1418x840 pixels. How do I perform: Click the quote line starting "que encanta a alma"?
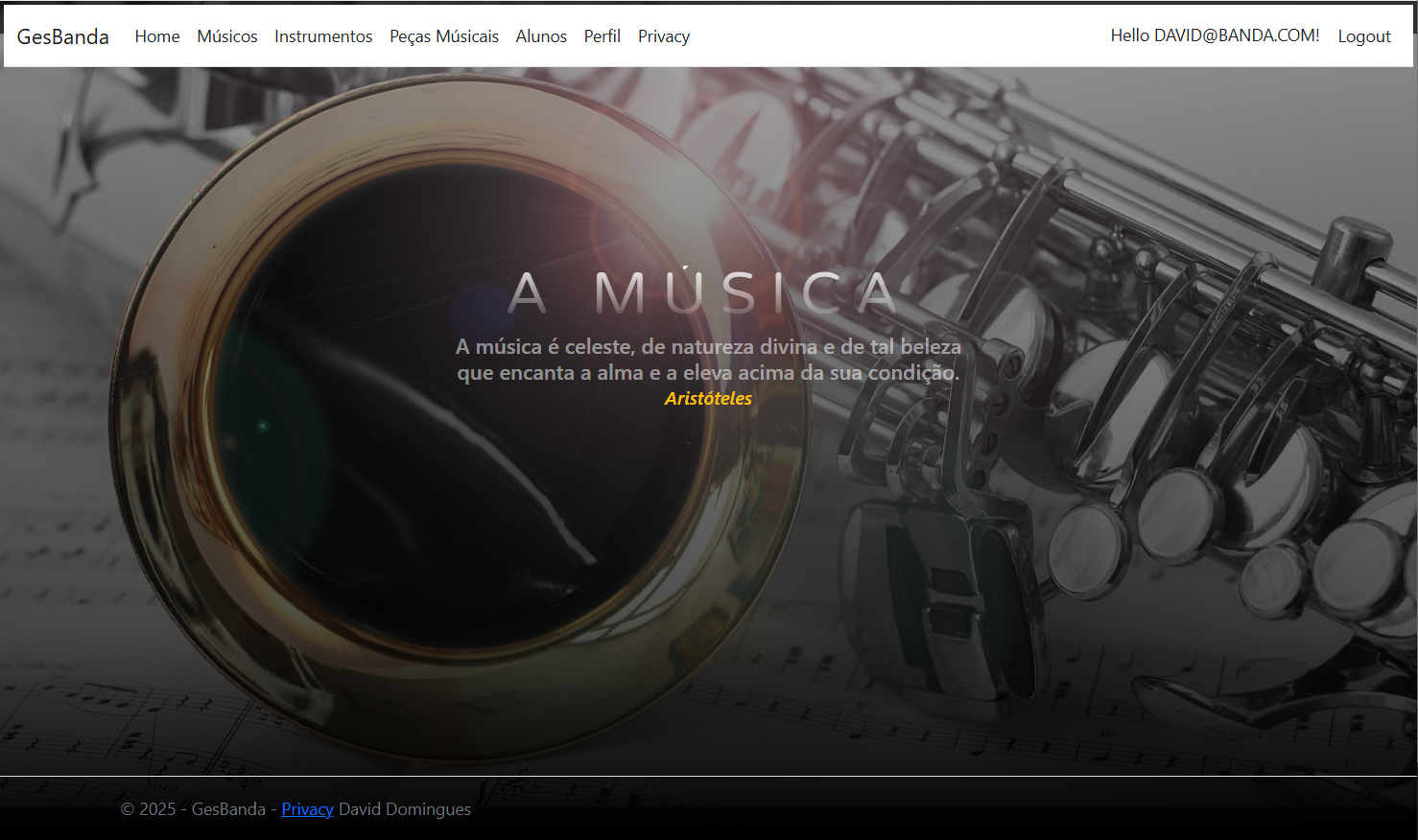tap(708, 372)
